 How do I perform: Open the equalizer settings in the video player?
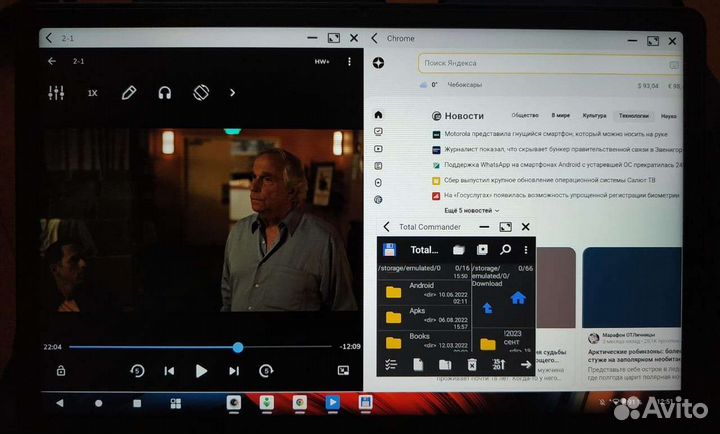(56, 93)
